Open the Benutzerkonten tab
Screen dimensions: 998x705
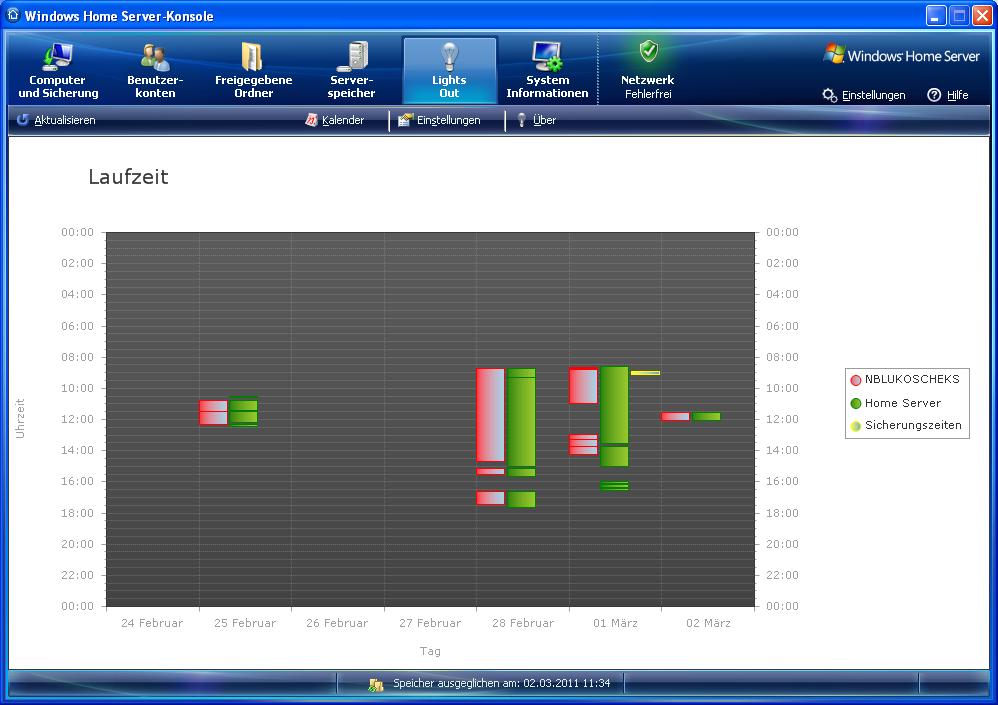[x=155, y=71]
